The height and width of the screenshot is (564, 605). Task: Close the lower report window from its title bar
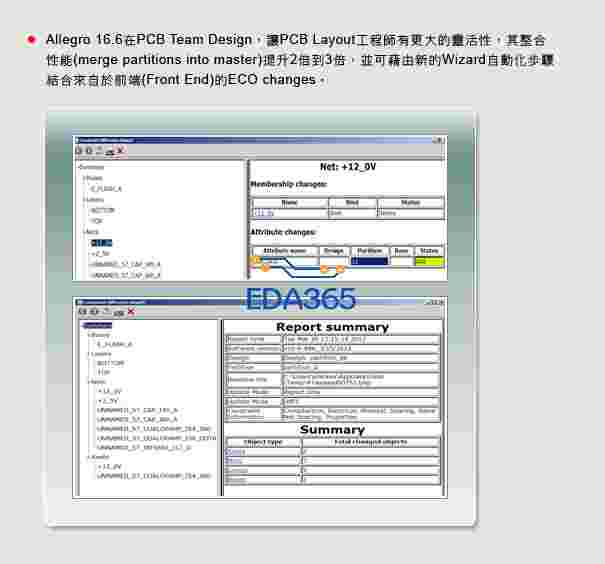pos(440,302)
